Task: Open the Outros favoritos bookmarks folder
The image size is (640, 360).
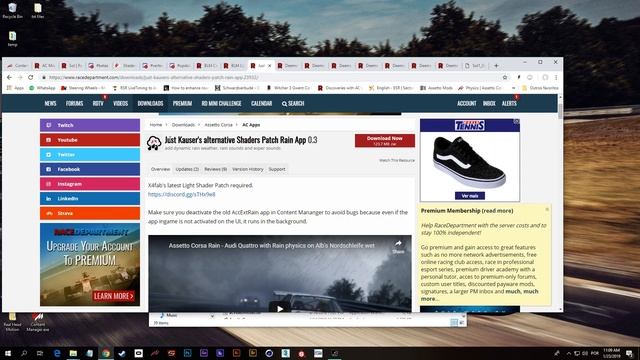Action: pos(540,88)
